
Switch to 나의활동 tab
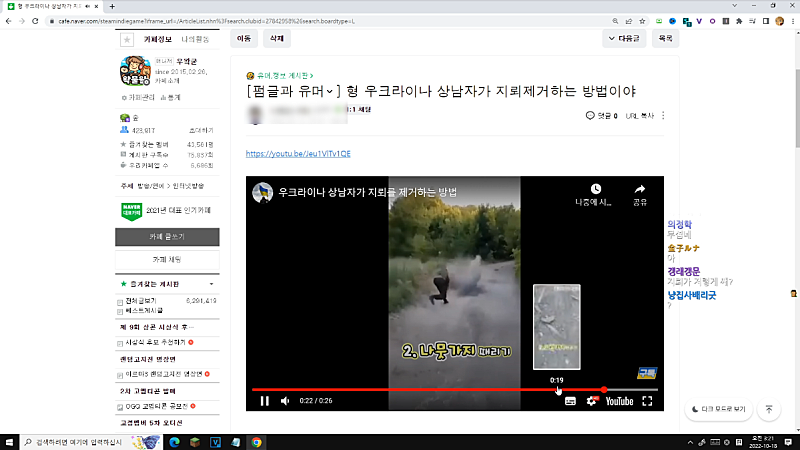[x=195, y=39]
